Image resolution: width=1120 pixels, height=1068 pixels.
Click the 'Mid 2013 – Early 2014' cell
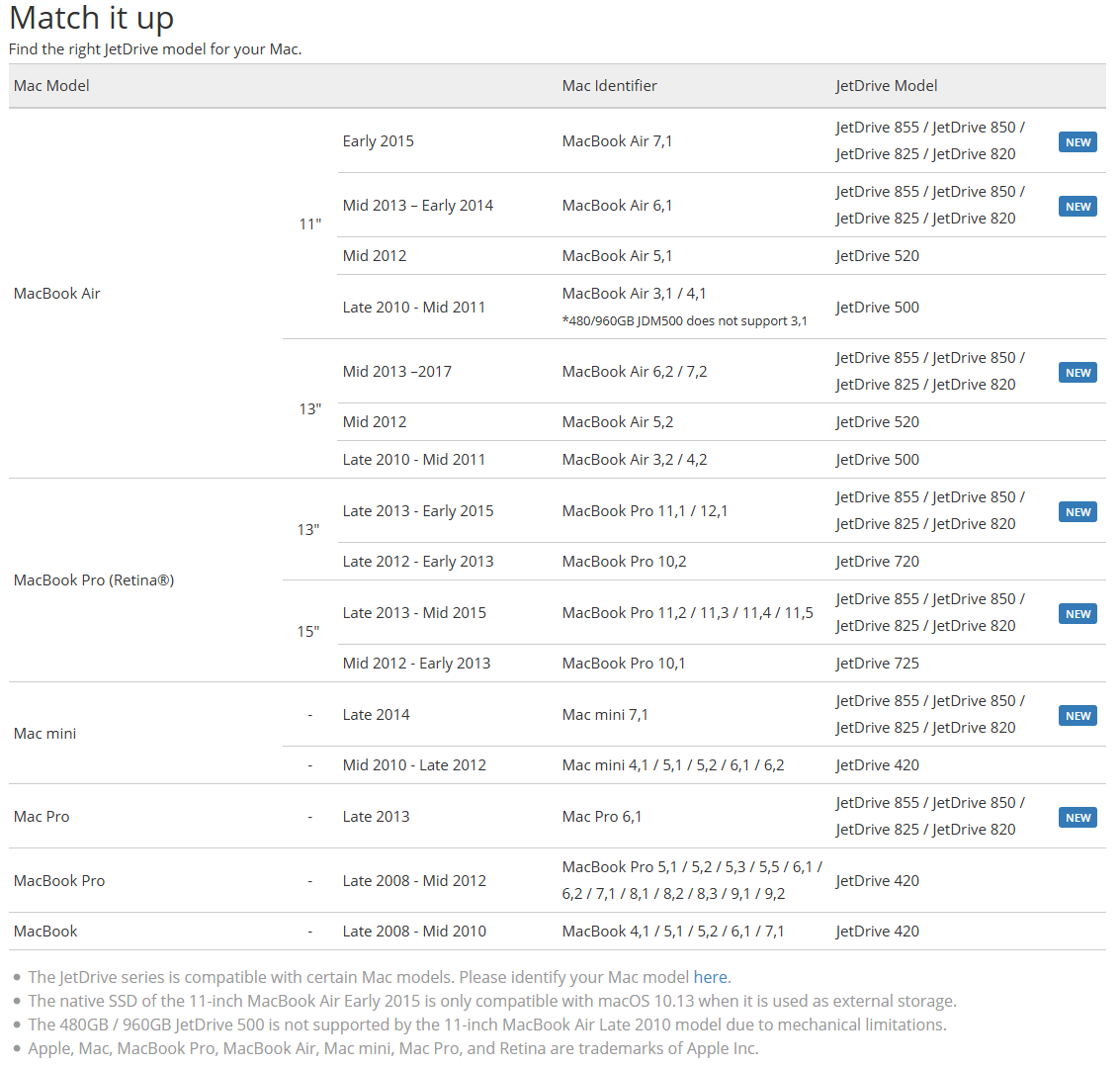point(418,206)
